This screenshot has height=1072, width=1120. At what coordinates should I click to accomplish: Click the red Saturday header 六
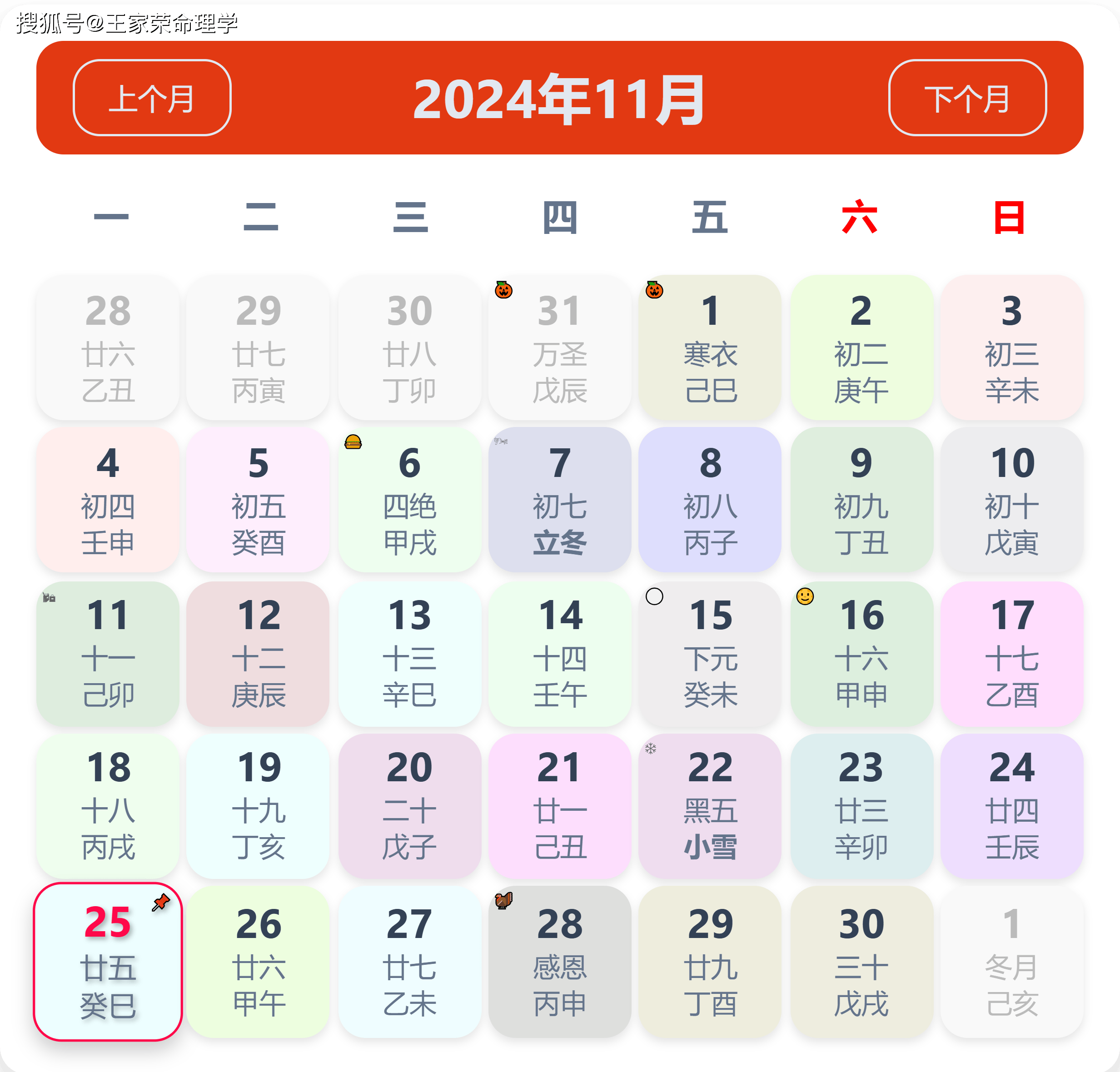click(860, 217)
